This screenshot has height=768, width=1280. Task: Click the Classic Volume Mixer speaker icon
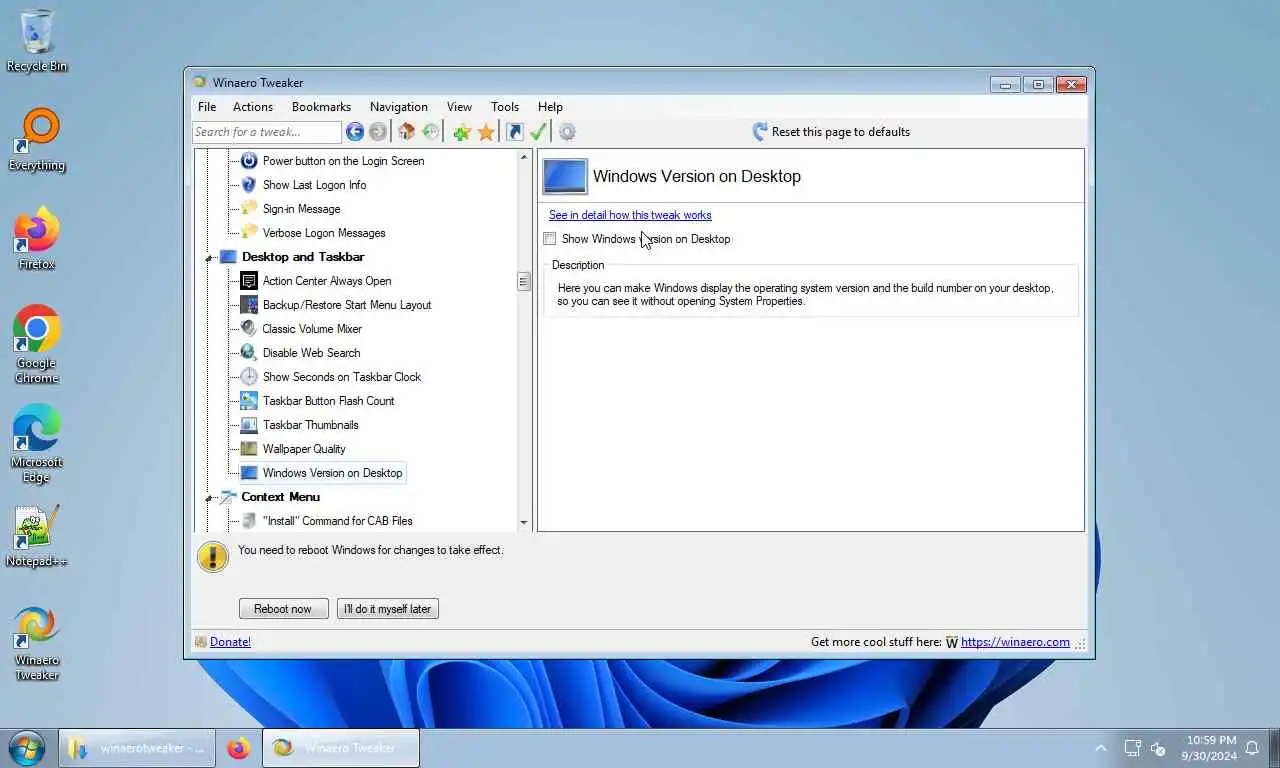pos(249,329)
